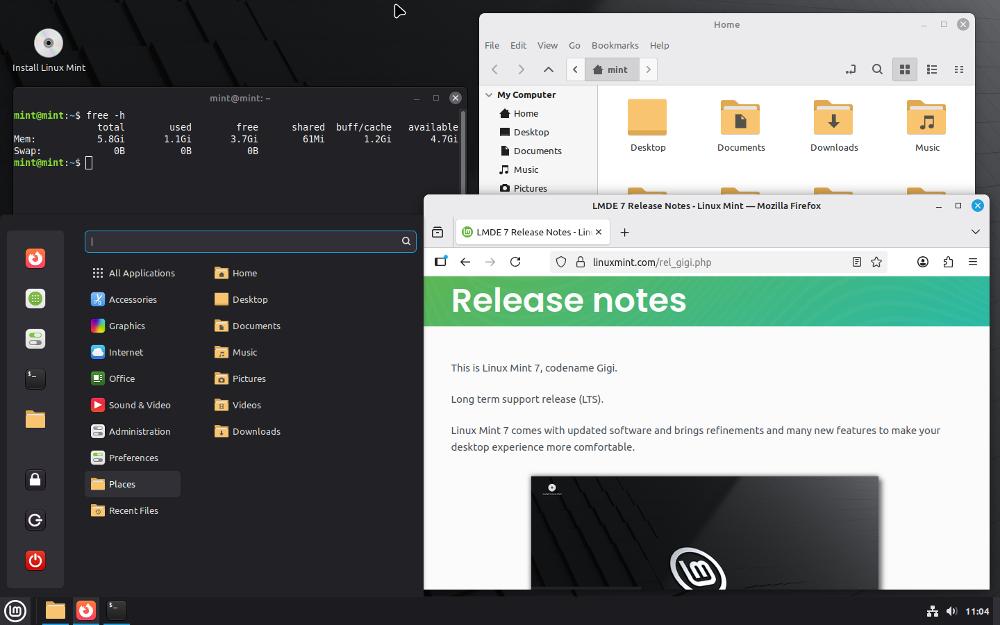Open Go menu in Files window
1000x625 pixels.
tap(575, 46)
